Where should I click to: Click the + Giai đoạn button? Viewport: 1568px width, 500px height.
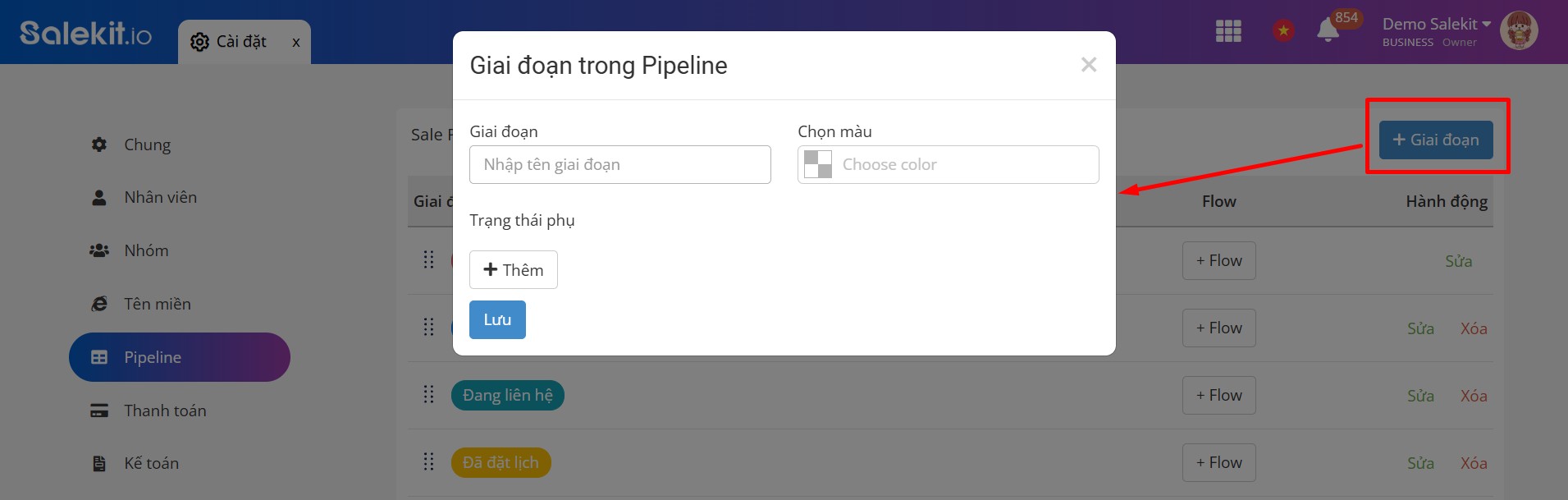(1436, 140)
